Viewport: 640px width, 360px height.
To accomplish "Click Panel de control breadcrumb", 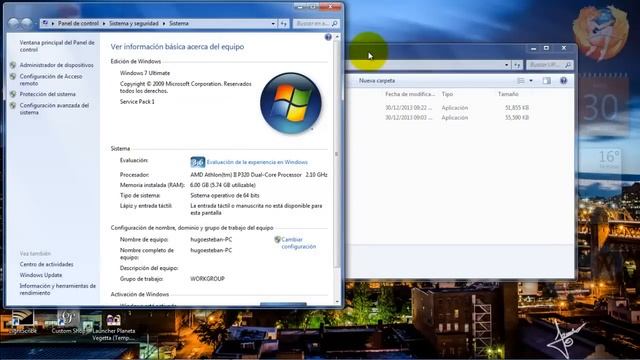I will pos(78,24).
